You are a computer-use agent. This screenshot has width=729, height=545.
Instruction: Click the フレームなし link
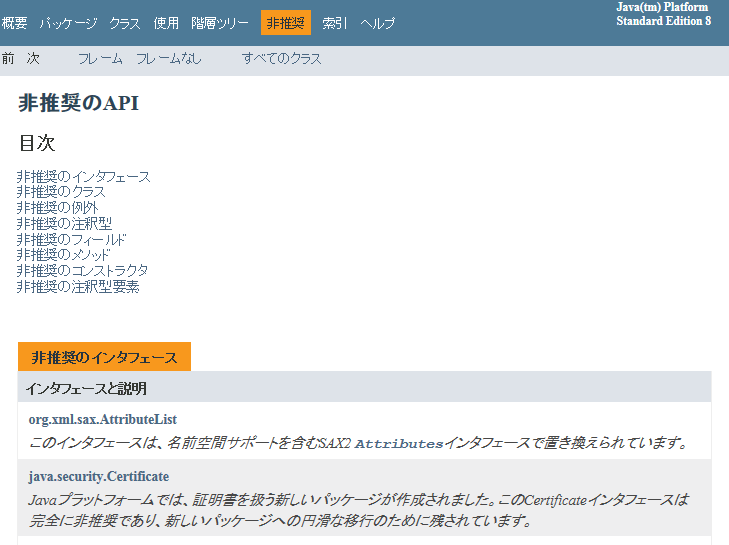pyautogui.click(x=169, y=59)
